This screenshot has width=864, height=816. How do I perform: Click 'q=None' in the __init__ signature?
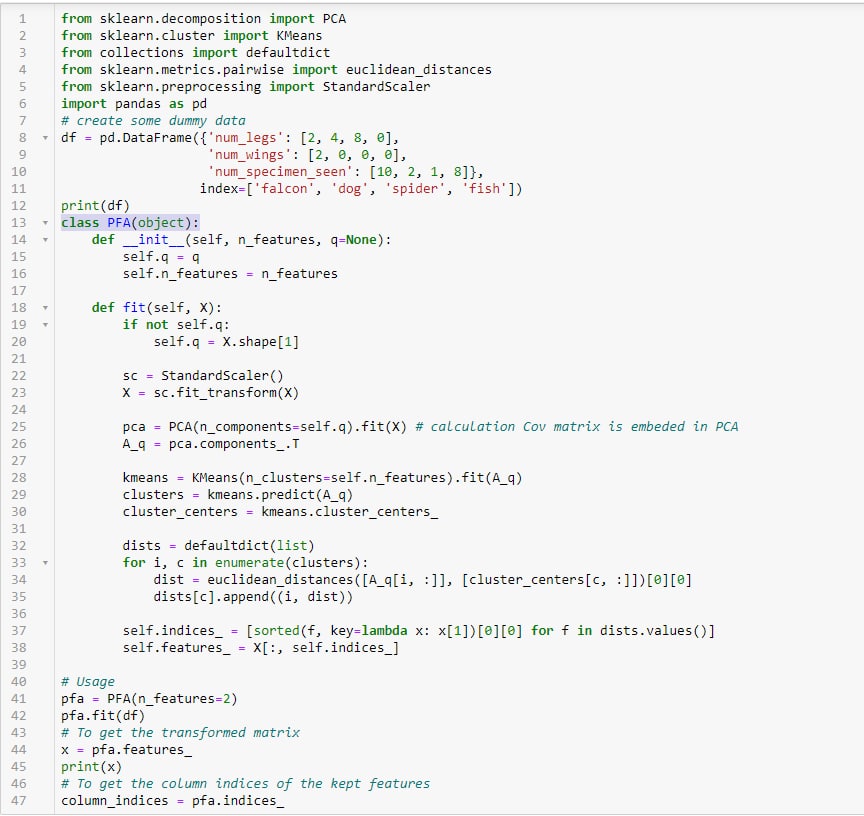(354, 240)
